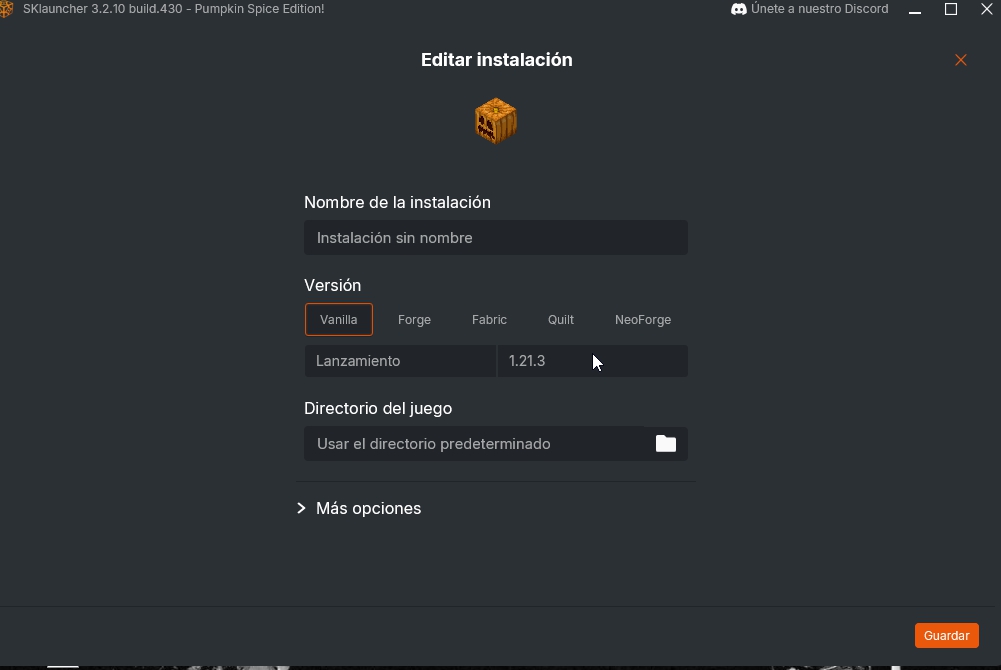The height and width of the screenshot is (670, 1001).
Task: Click the orange X to close the dialog
Action: point(960,60)
